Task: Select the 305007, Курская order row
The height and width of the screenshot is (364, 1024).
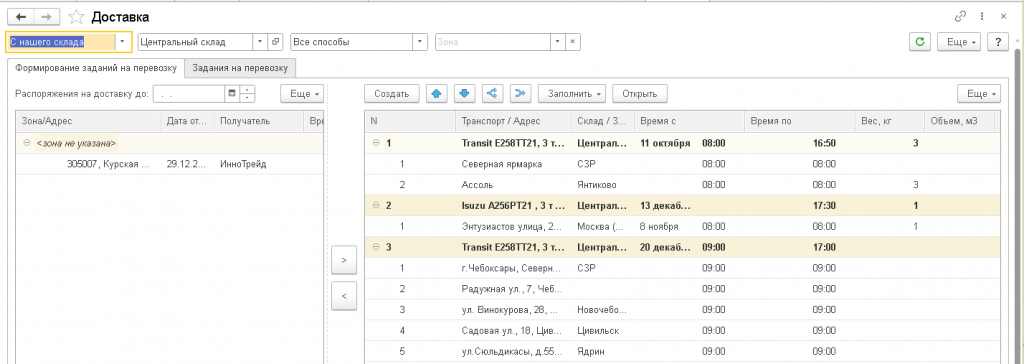Action: pos(170,164)
